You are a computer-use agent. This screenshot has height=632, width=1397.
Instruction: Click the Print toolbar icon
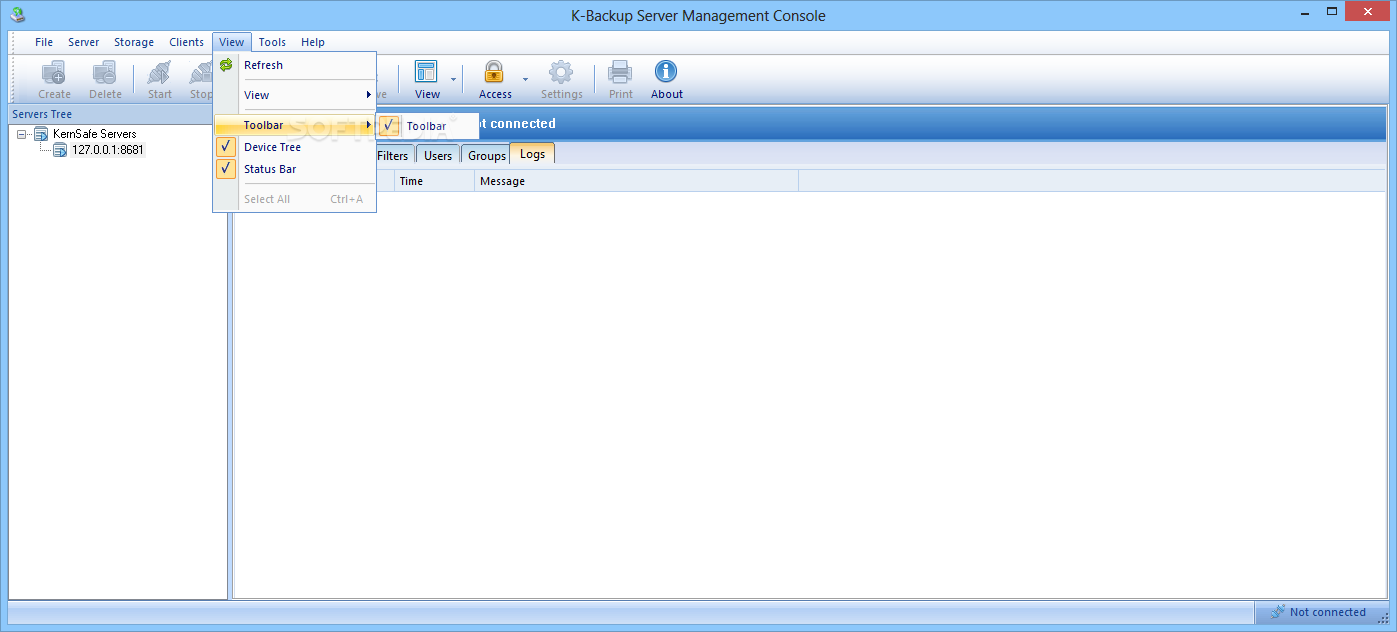(x=621, y=72)
